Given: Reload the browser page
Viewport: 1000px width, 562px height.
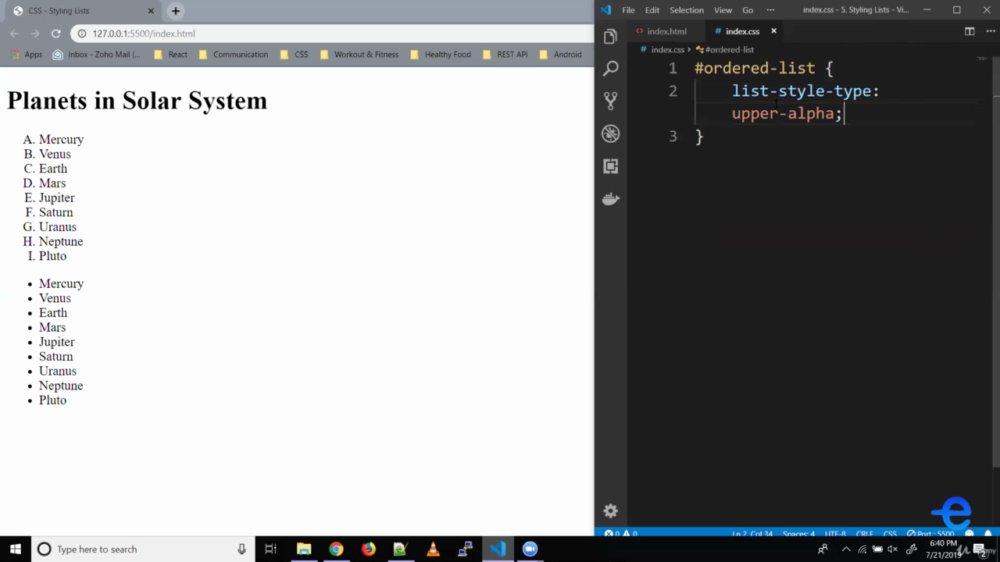Looking at the screenshot, I should tap(56, 33).
